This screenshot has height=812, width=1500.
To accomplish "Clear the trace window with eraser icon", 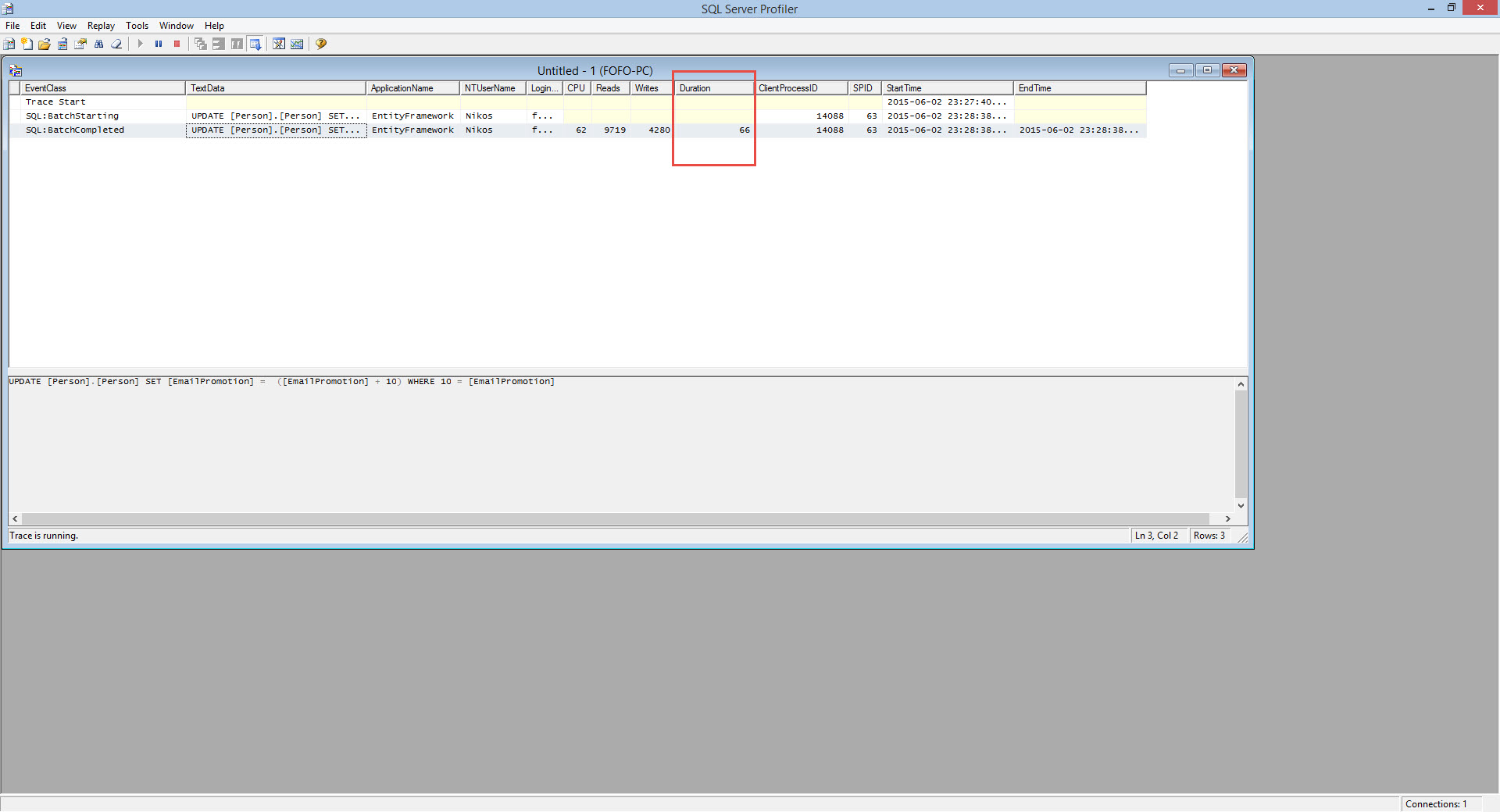I will (x=116, y=44).
